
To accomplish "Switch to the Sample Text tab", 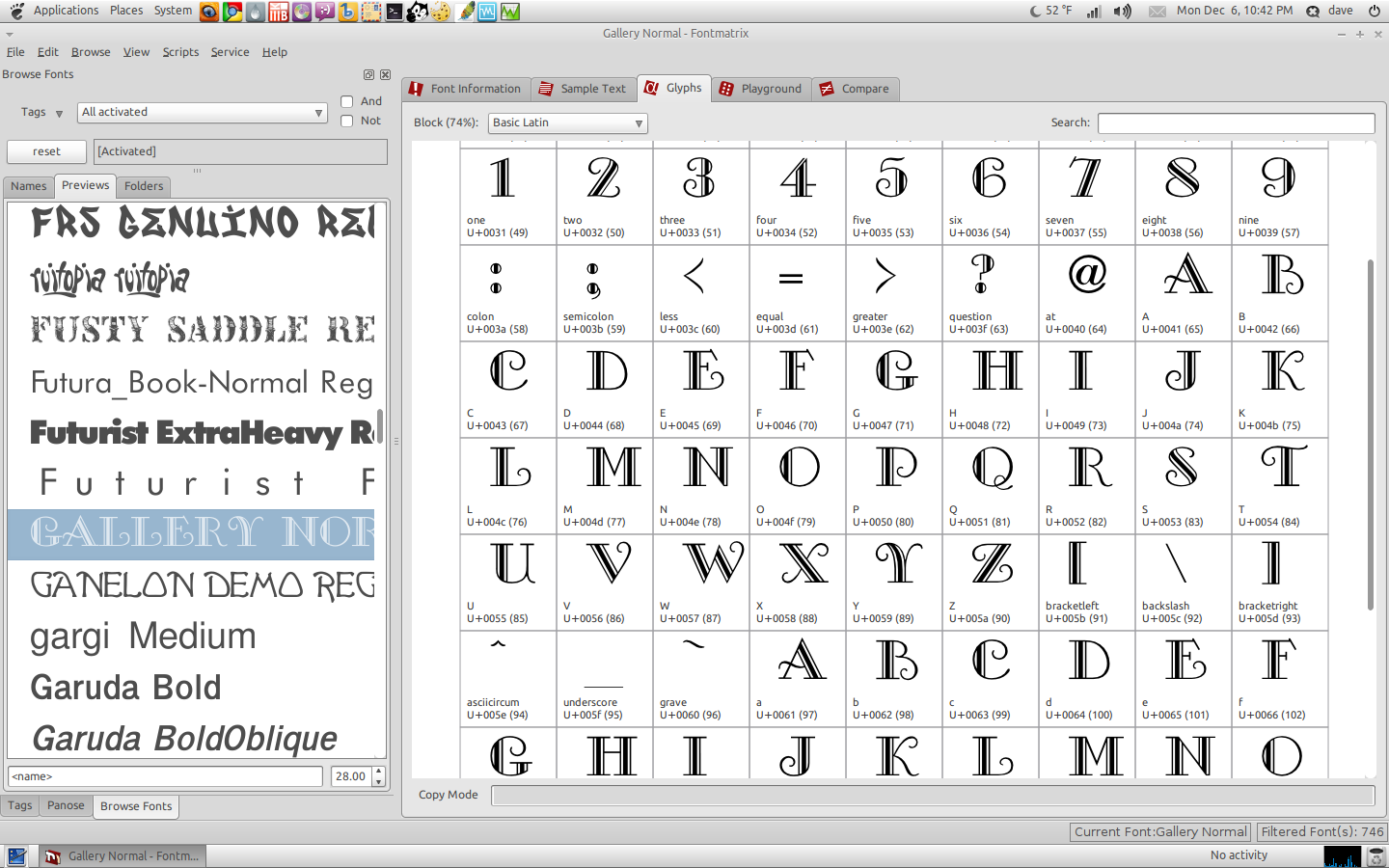I will coord(584,89).
